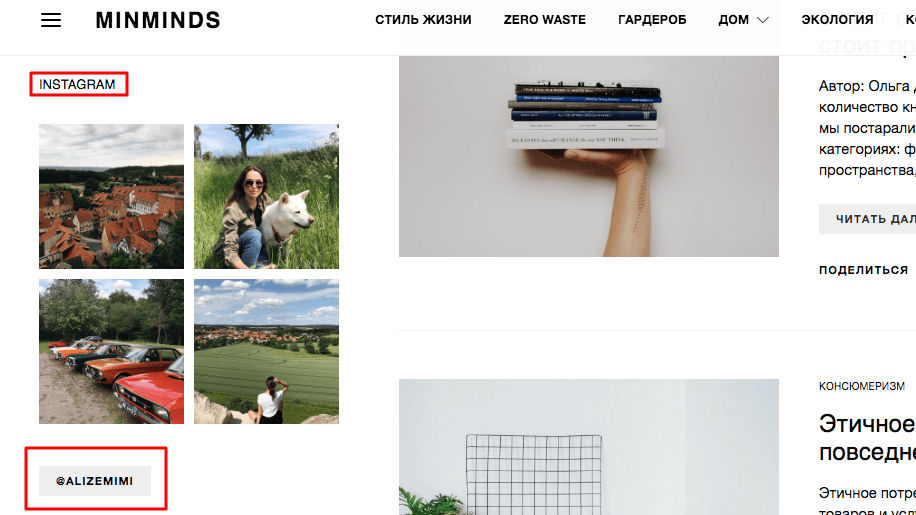
Task: Click the @ALIZEMIMI button
Action: [95, 481]
